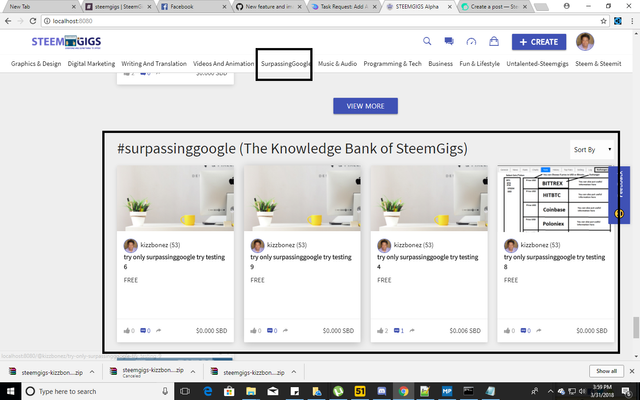The image size is (640, 400).
Task: Share the 'testing 6' post
Action: click(x=158, y=331)
